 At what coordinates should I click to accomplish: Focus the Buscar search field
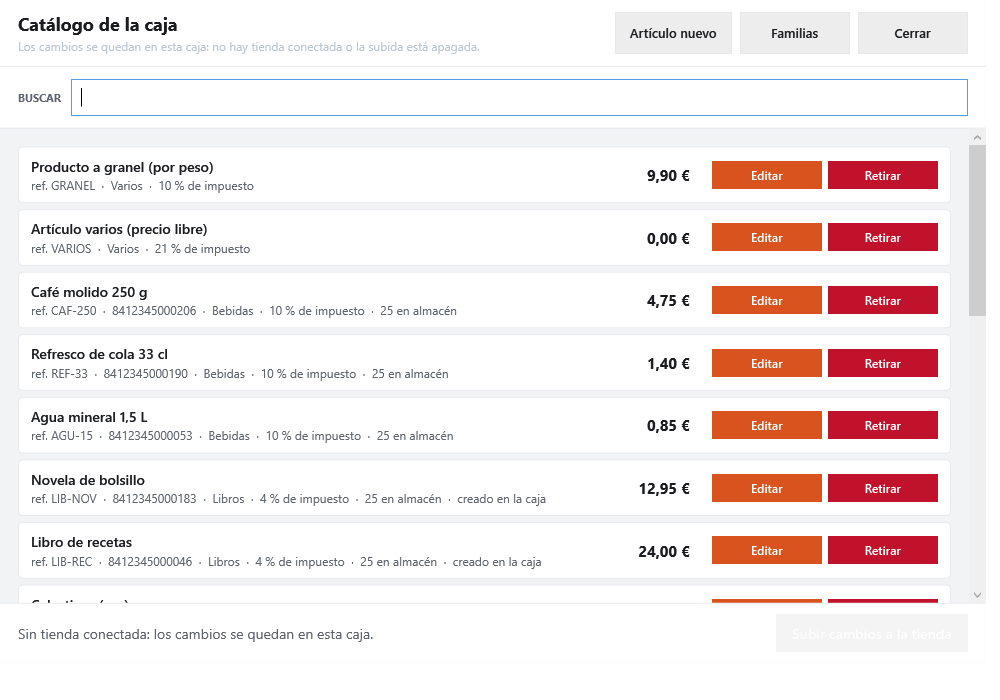coord(519,98)
